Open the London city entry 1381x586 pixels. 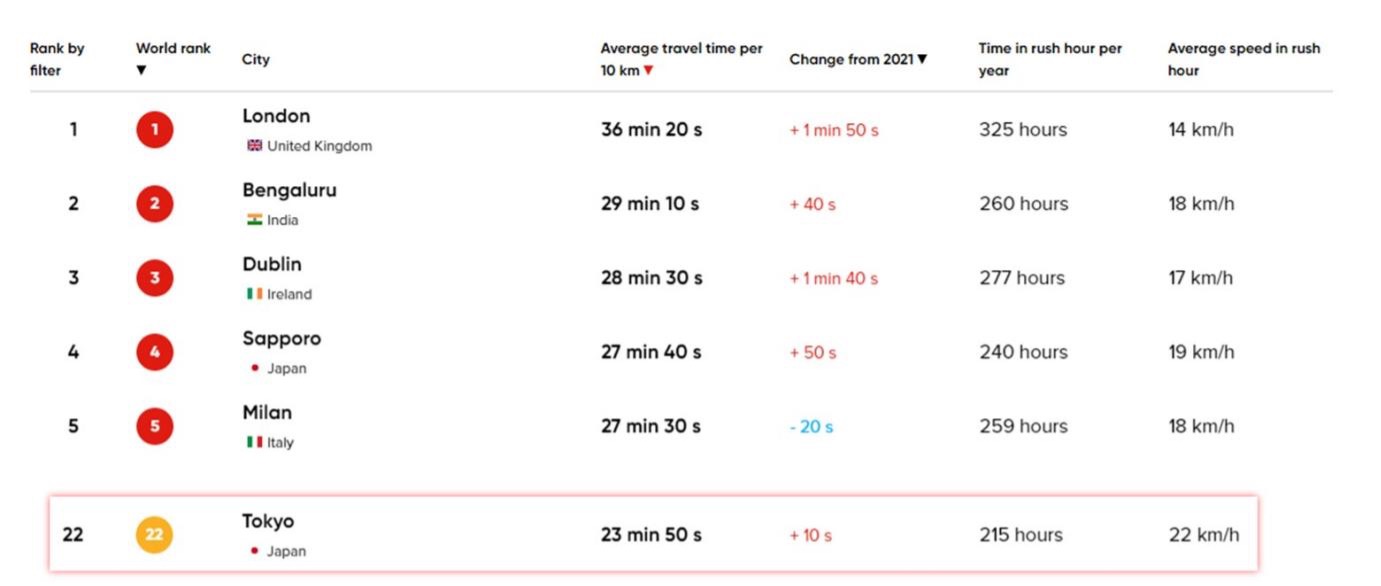tap(276, 116)
